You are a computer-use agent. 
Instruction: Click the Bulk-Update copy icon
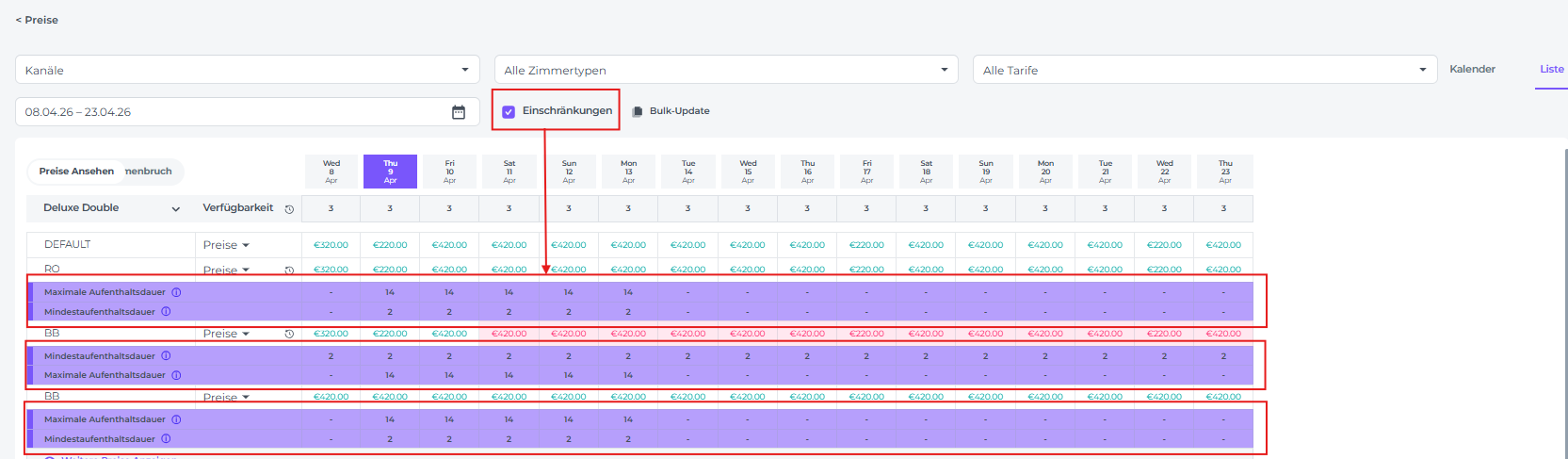click(638, 111)
